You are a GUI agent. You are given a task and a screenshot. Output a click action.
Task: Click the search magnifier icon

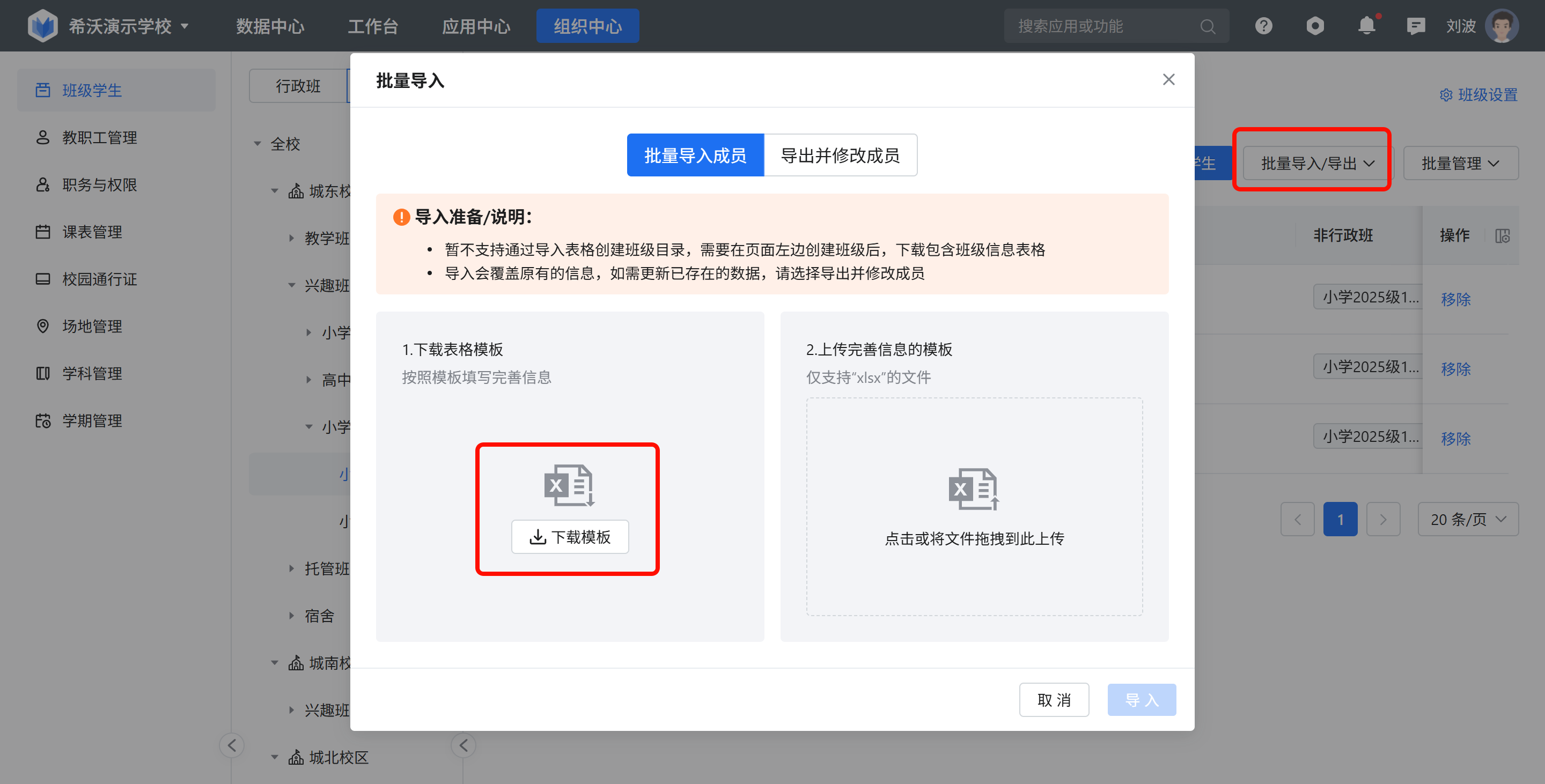pyautogui.click(x=1208, y=27)
